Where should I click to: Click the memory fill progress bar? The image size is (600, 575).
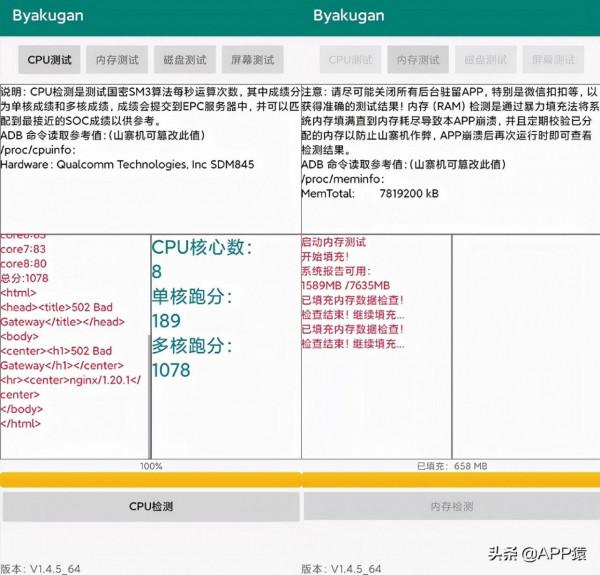451,480
